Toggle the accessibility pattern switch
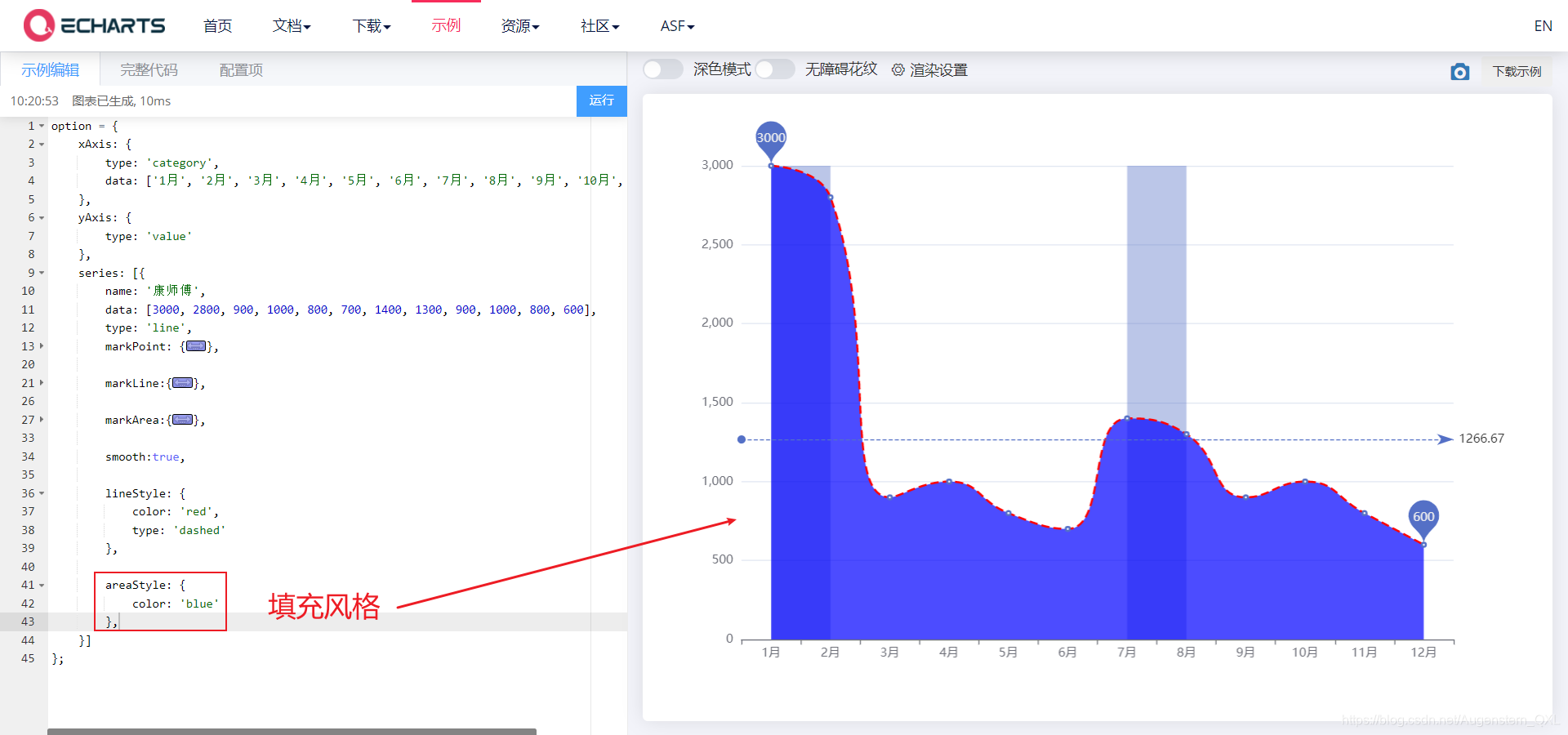Image resolution: width=1568 pixels, height=735 pixels. [x=775, y=69]
